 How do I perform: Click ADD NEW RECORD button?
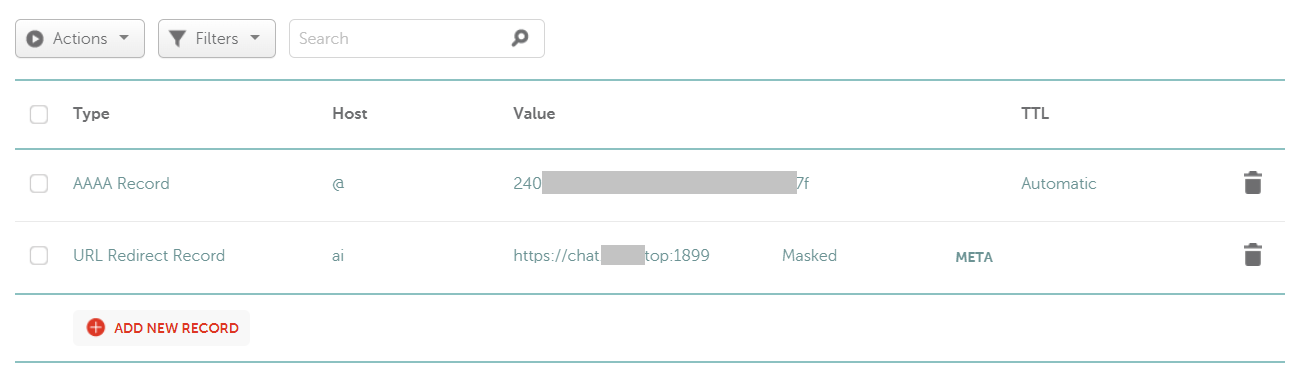click(162, 327)
